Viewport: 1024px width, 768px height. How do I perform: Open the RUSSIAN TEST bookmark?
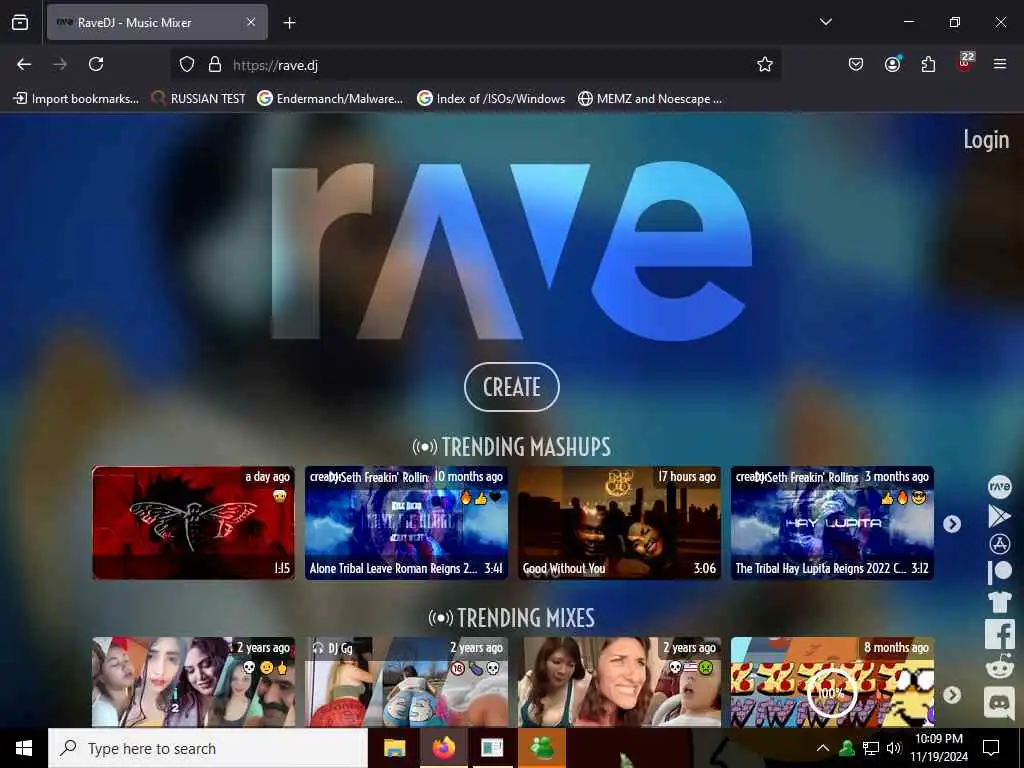click(x=198, y=99)
